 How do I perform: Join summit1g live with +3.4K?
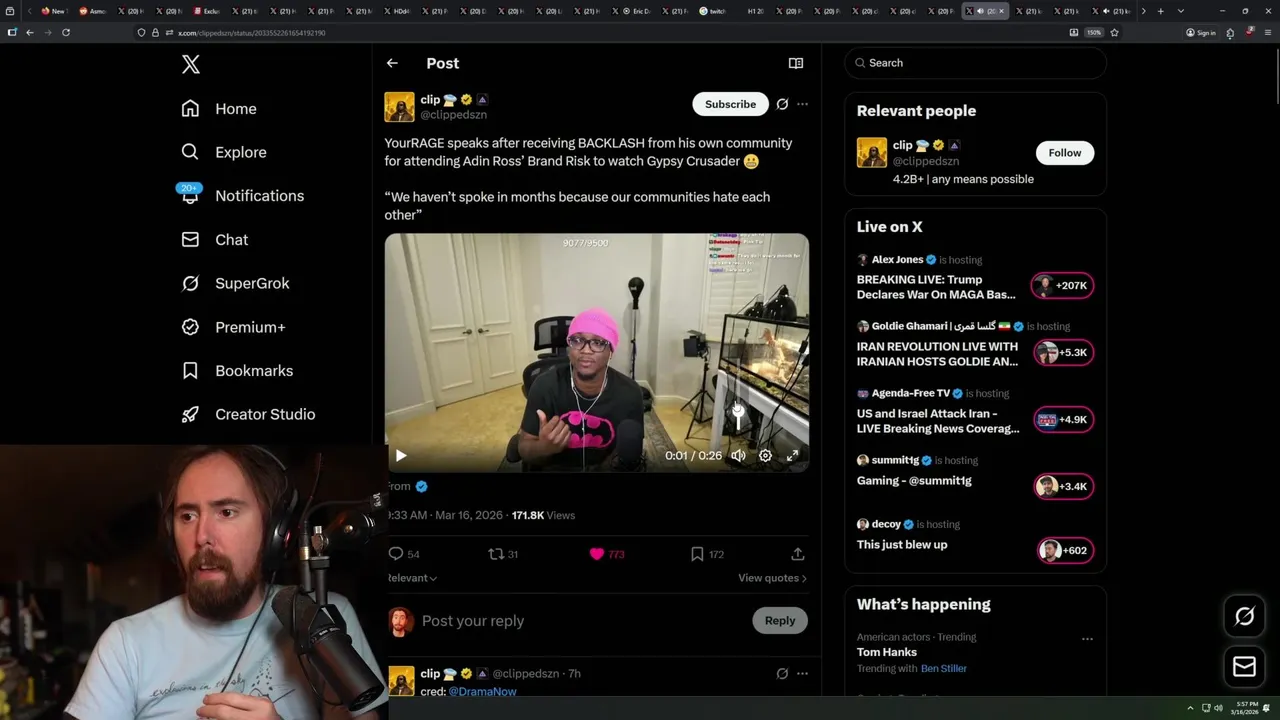tap(1063, 487)
